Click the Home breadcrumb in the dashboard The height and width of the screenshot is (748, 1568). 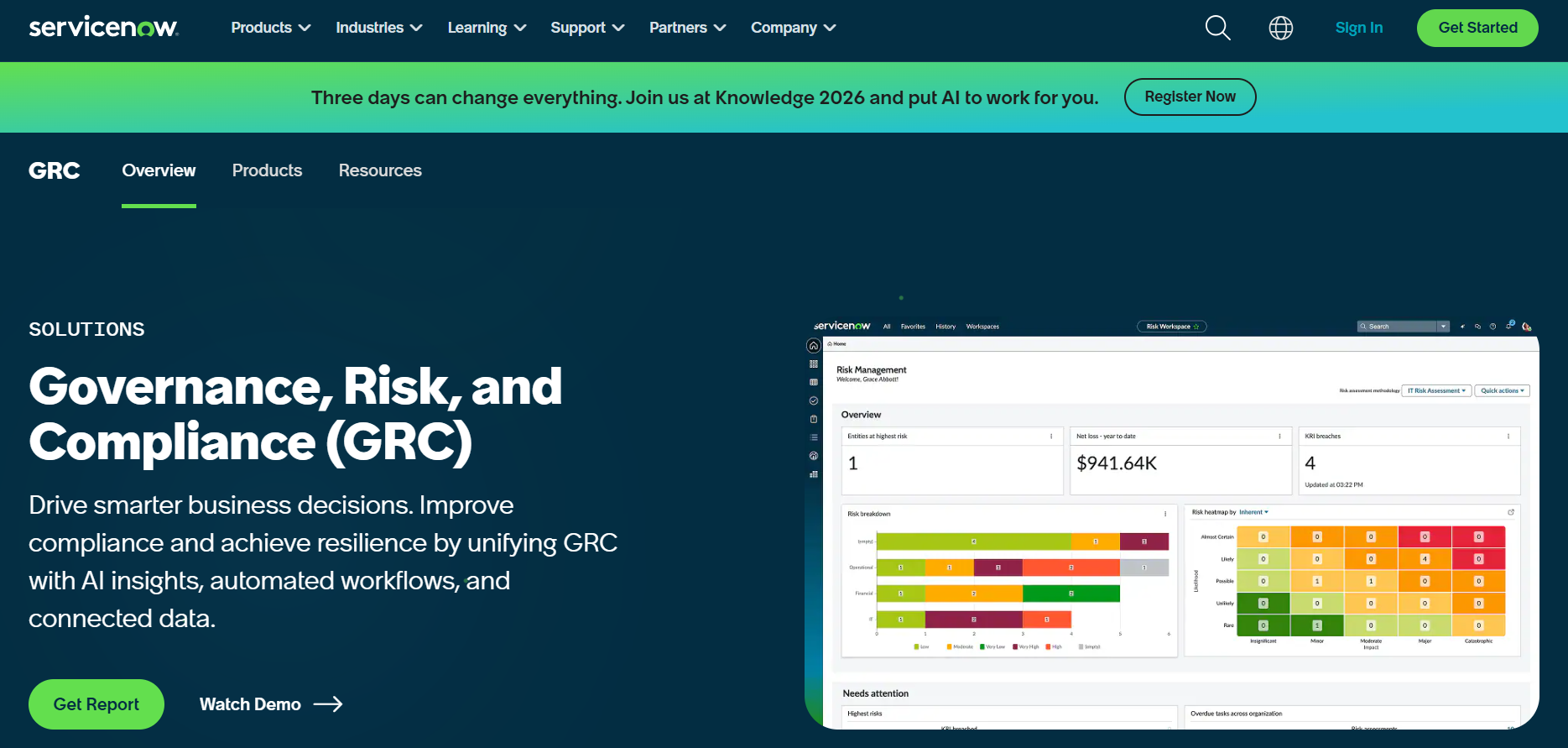[x=837, y=344]
